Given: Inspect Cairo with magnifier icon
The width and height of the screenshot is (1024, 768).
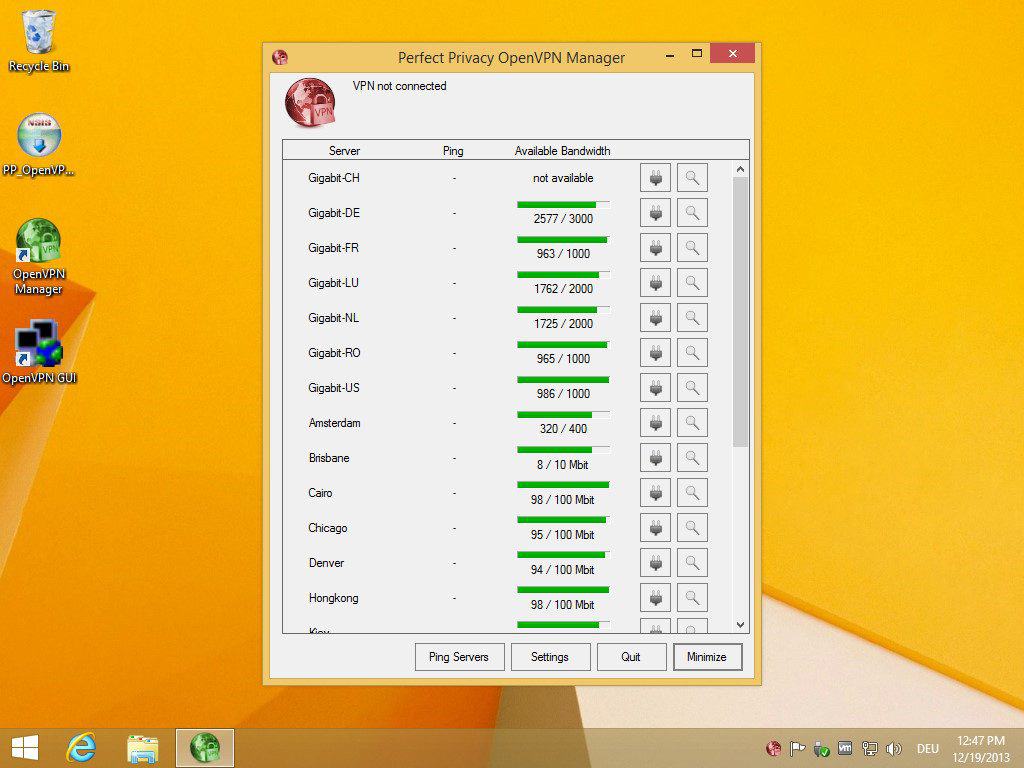Looking at the screenshot, I should pyautogui.click(x=692, y=493).
